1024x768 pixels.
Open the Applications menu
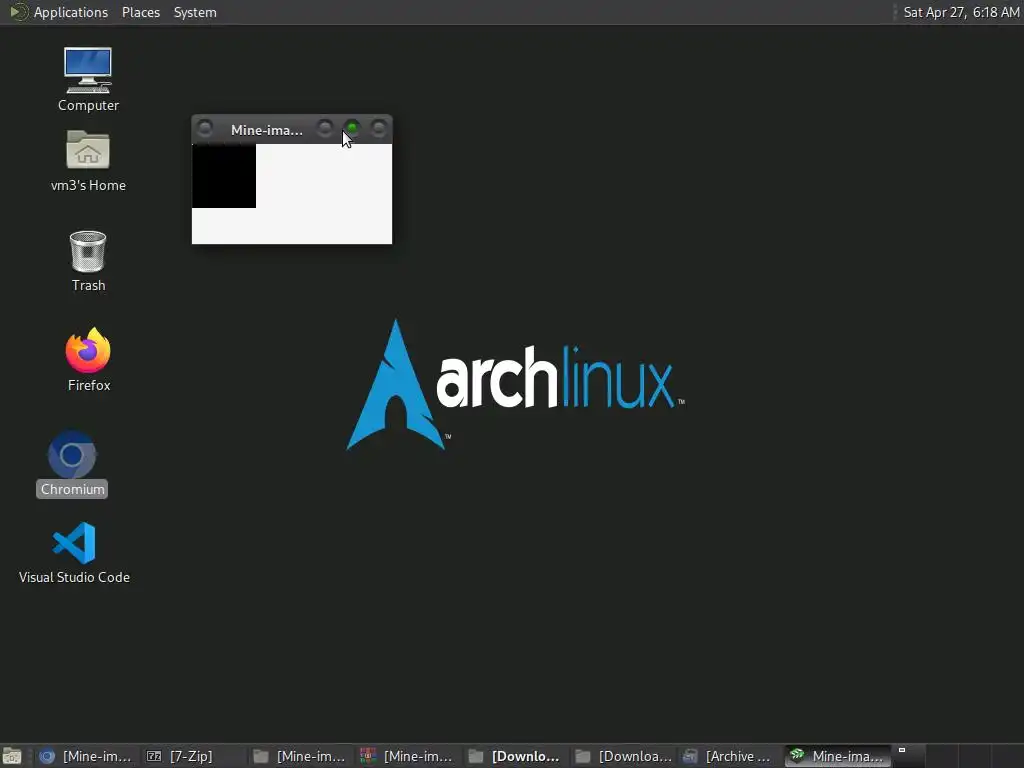coord(71,12)
